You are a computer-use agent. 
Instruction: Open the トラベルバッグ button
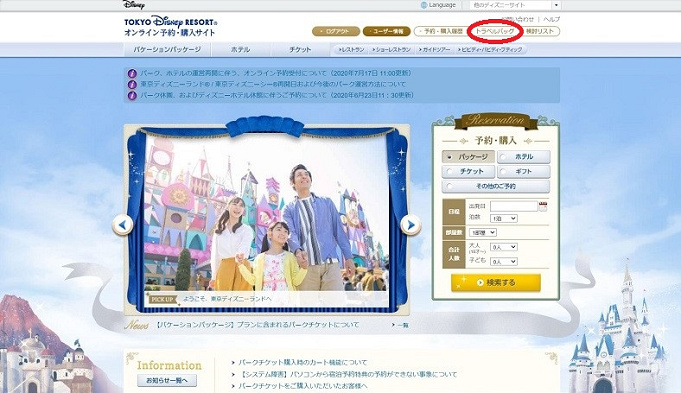coord(495,31)
